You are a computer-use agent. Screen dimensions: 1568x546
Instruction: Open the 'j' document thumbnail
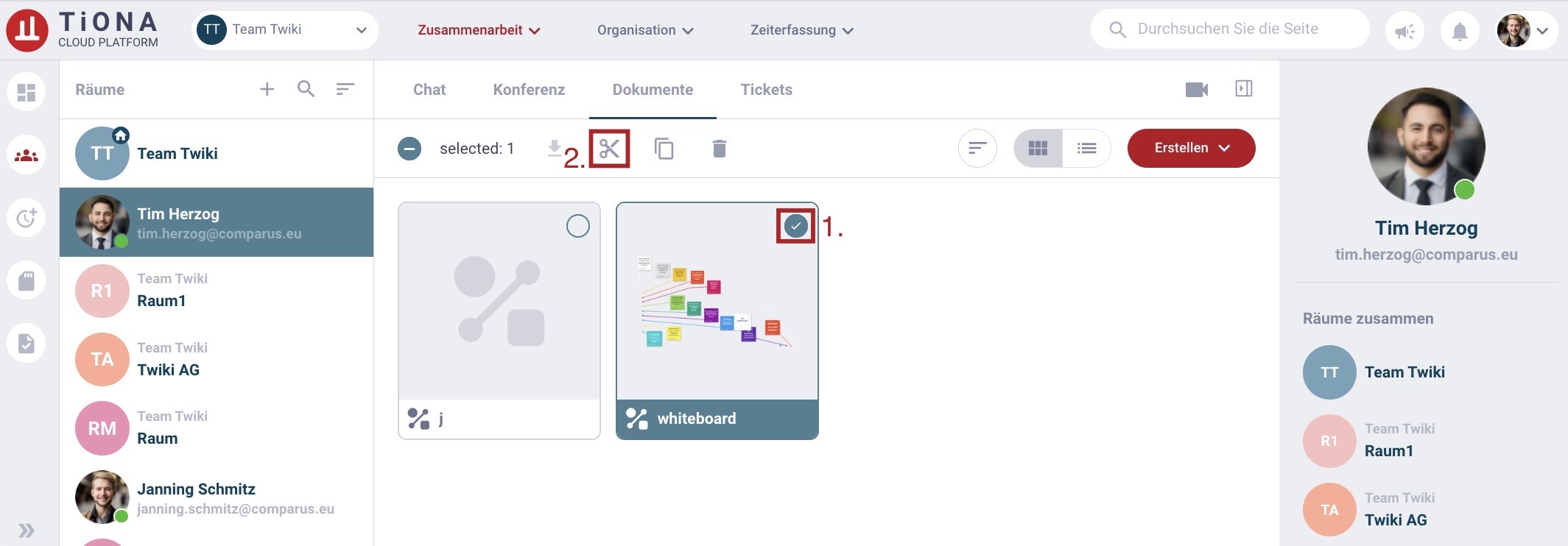(499, 302)
